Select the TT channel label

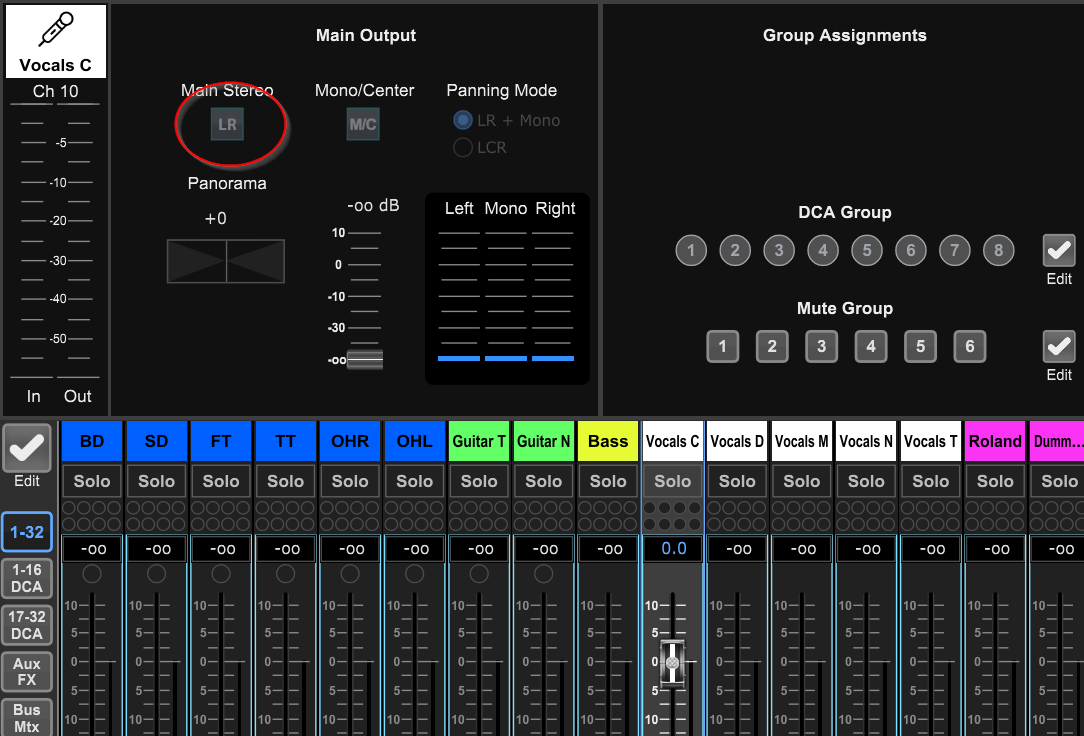(286, 441)
